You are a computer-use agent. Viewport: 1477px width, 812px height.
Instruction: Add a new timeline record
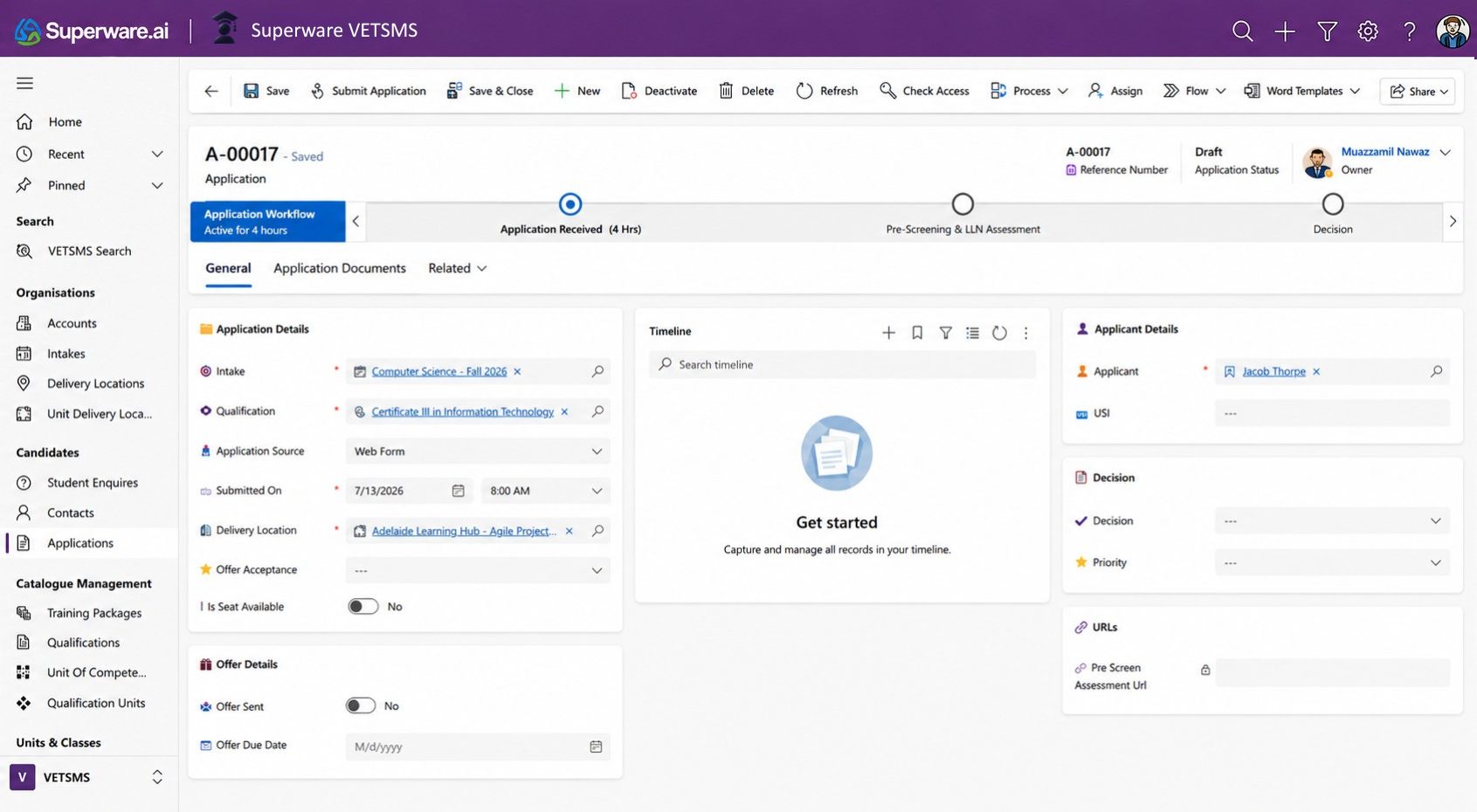[888, 333]
